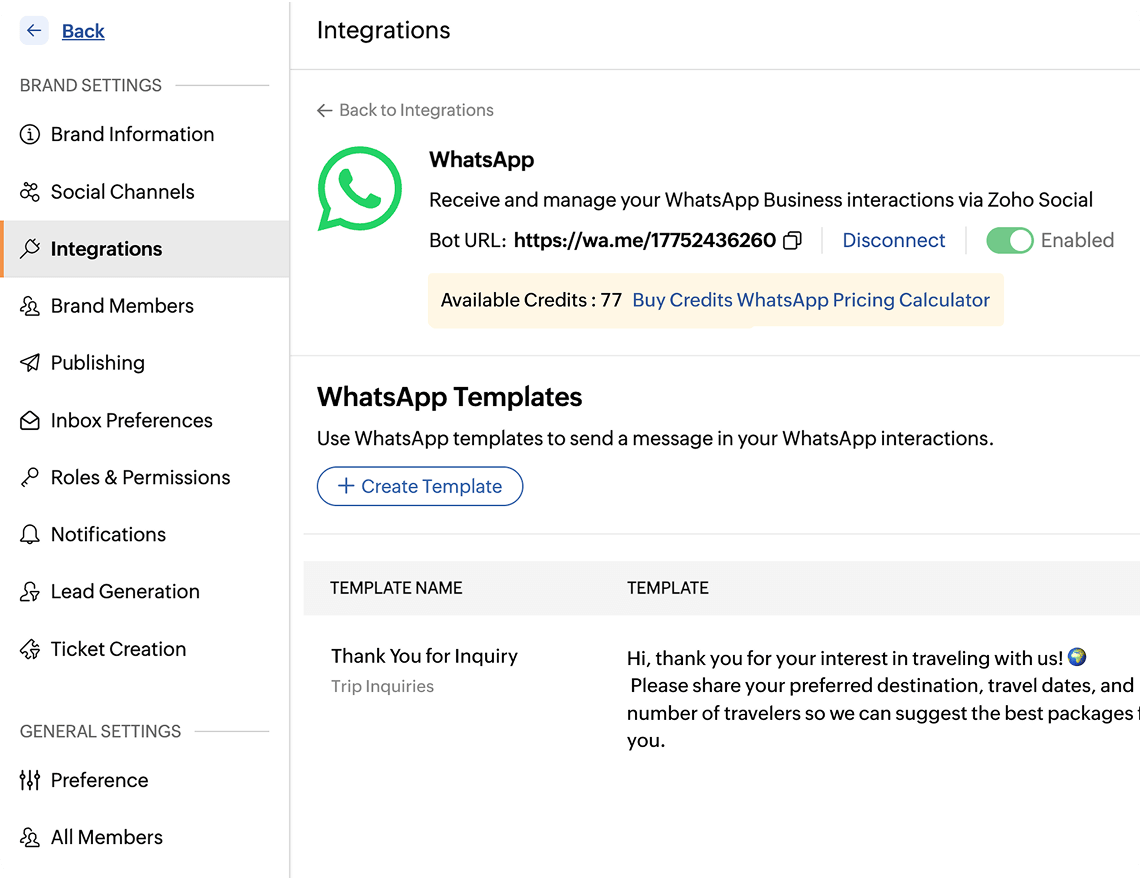Open All Members settings

107,837
